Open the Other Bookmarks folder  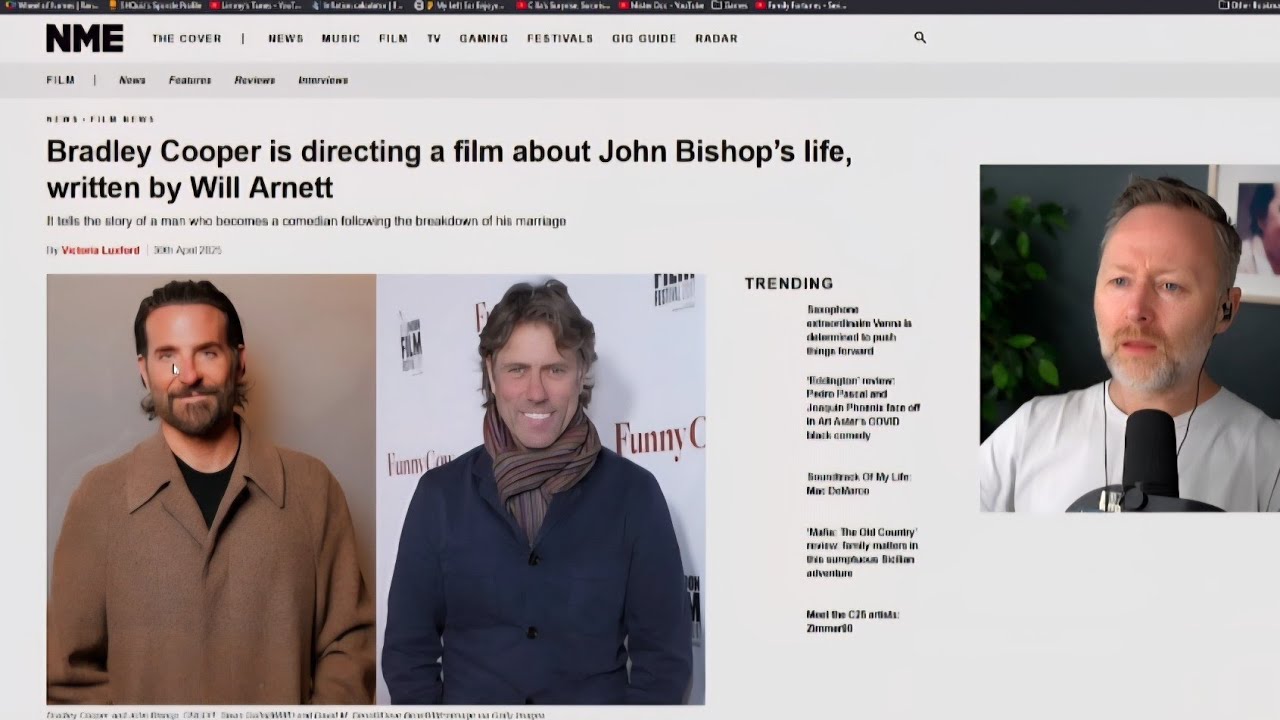[x=1249, y=5]
